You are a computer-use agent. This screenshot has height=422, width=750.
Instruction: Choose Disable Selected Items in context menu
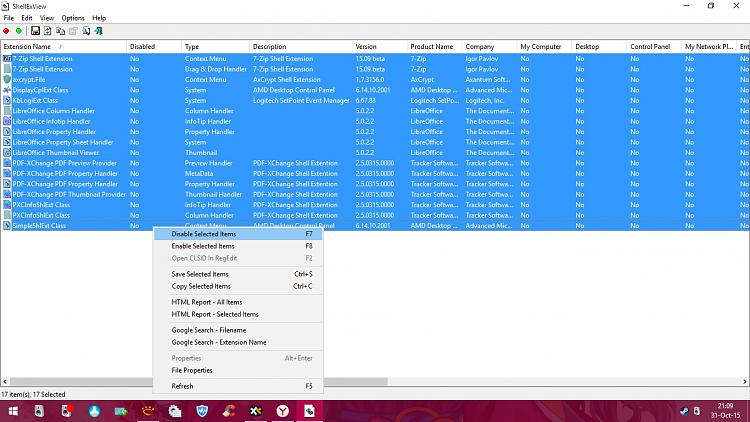[x=238, y=234]
